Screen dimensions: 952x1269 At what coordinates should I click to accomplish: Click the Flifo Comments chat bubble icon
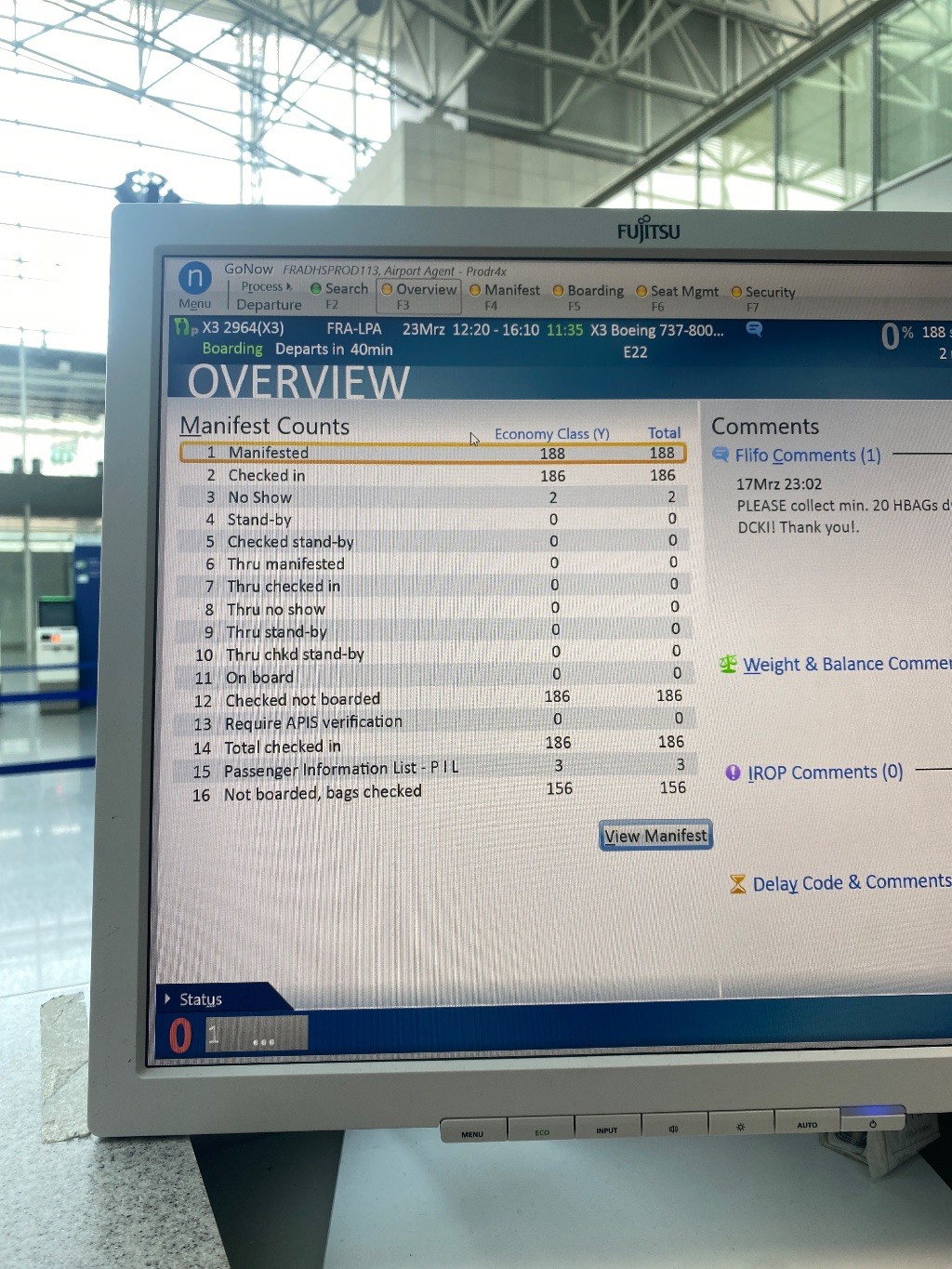click(721, 455)
